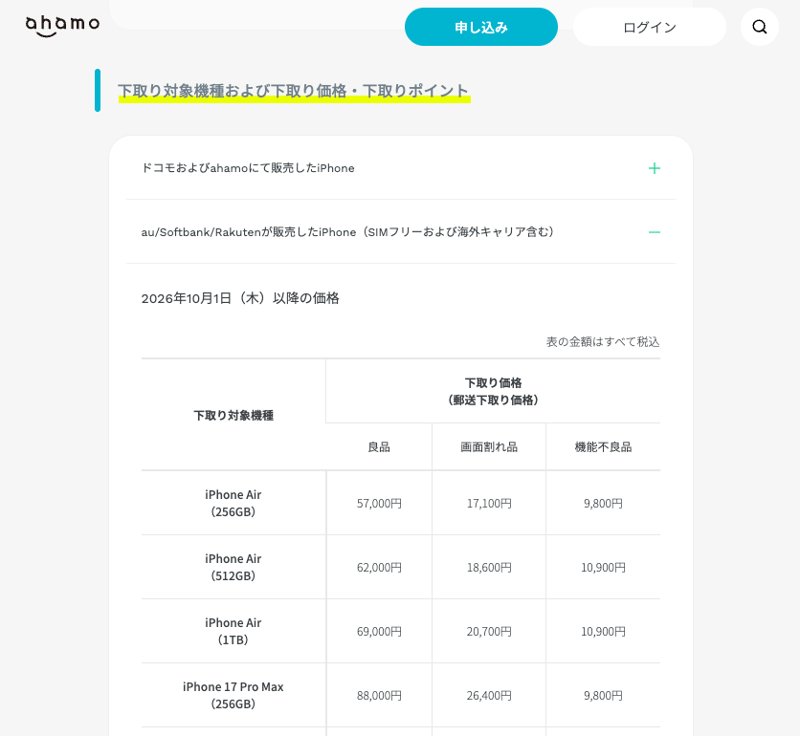
Task: Click the iPhone Air (1TB) row label
Action: point(233,631)
